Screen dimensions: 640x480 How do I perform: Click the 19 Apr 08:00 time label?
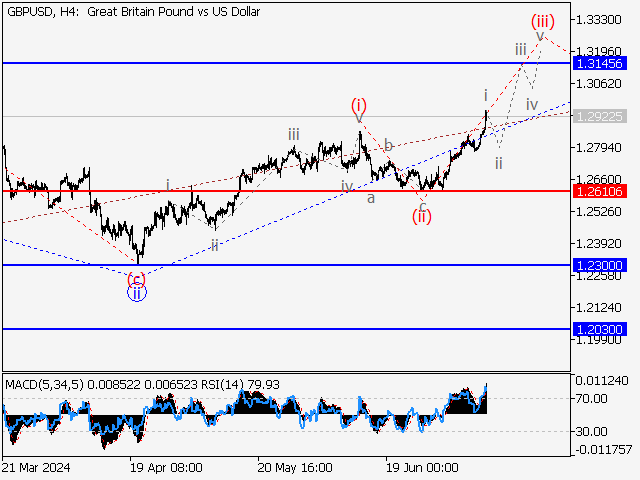pos(166,467)
